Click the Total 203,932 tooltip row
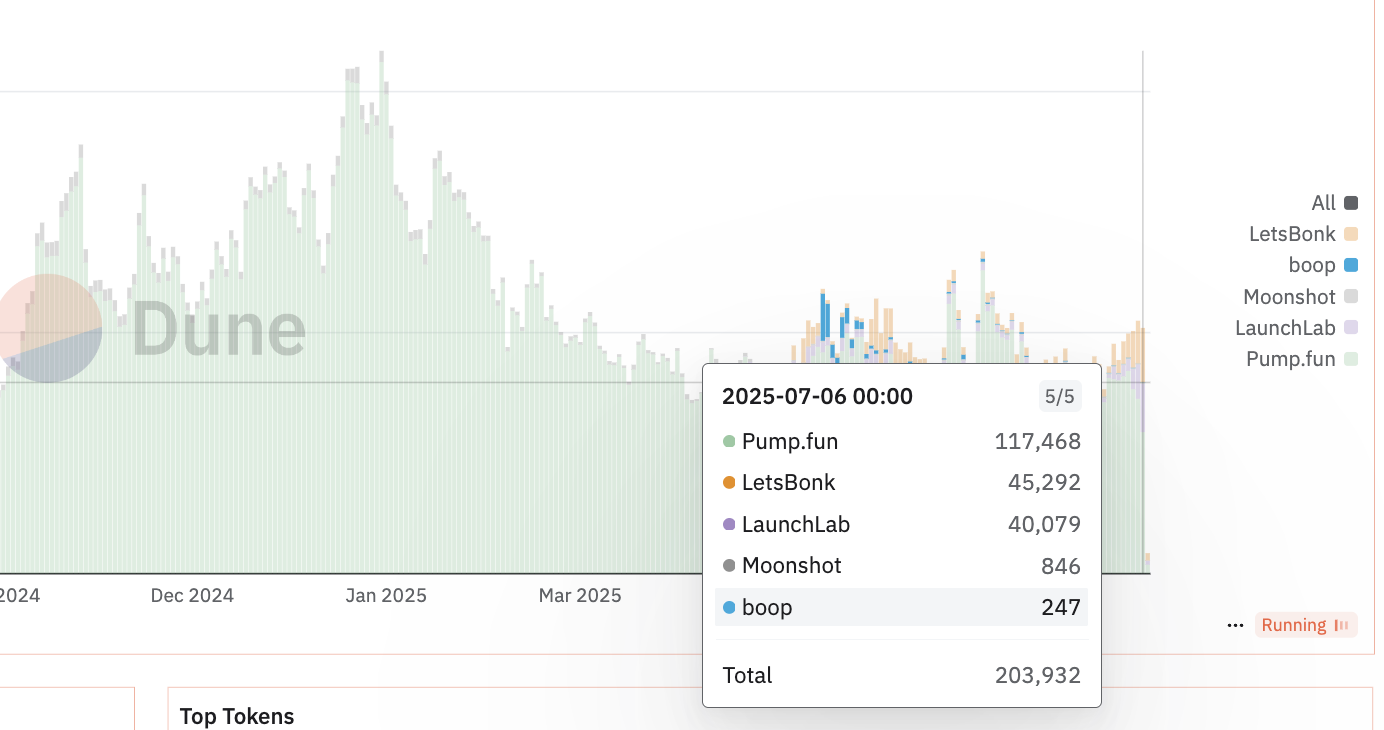The height and width of the screenshot is (730, 1384). click(901, 675)
